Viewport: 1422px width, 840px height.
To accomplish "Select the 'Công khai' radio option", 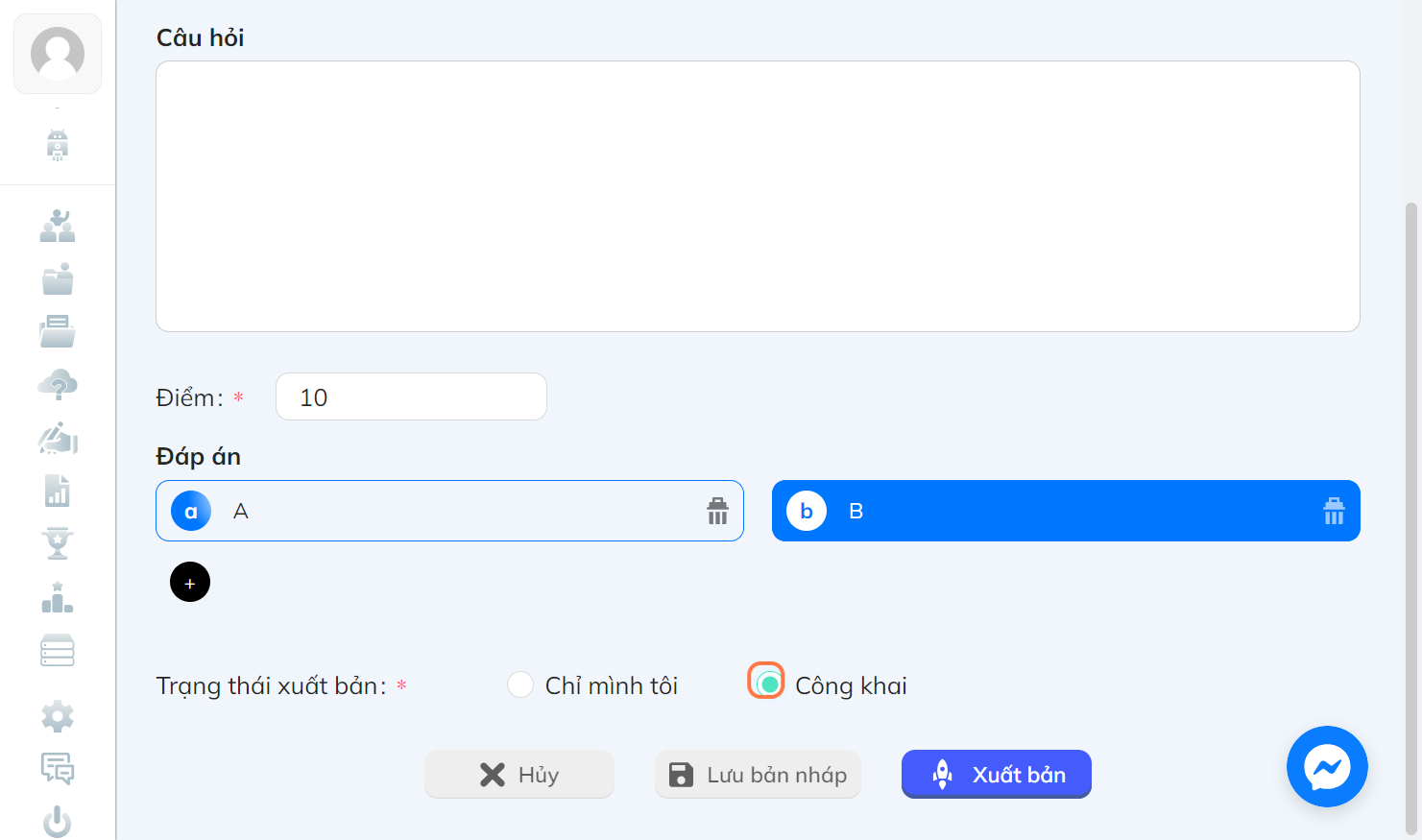I will 768,684.
